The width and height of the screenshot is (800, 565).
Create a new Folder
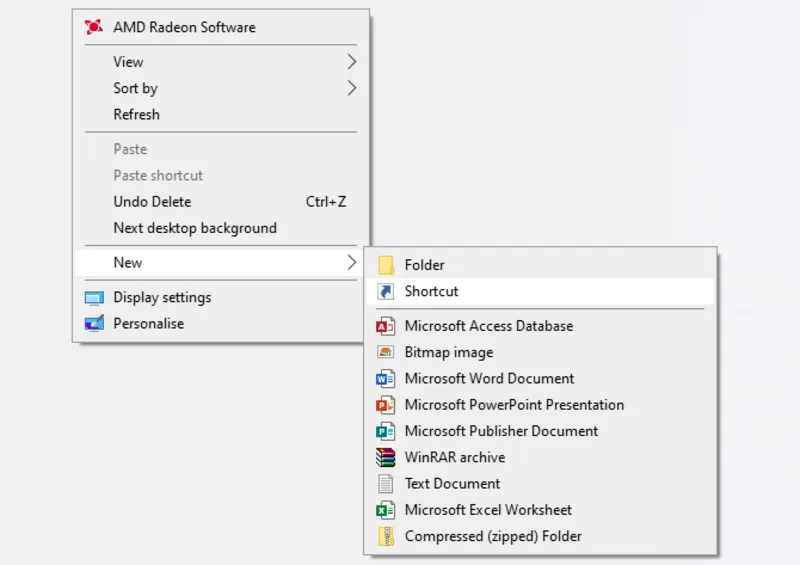[x=540, y=265]
